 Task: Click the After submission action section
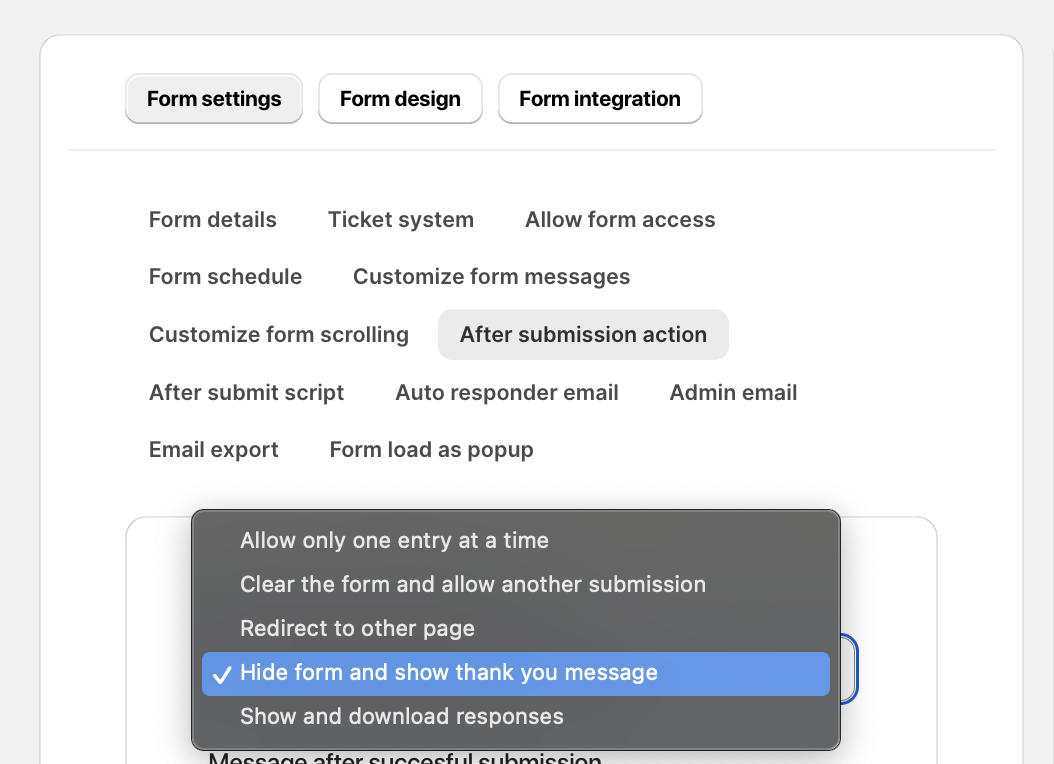(583, 335)
